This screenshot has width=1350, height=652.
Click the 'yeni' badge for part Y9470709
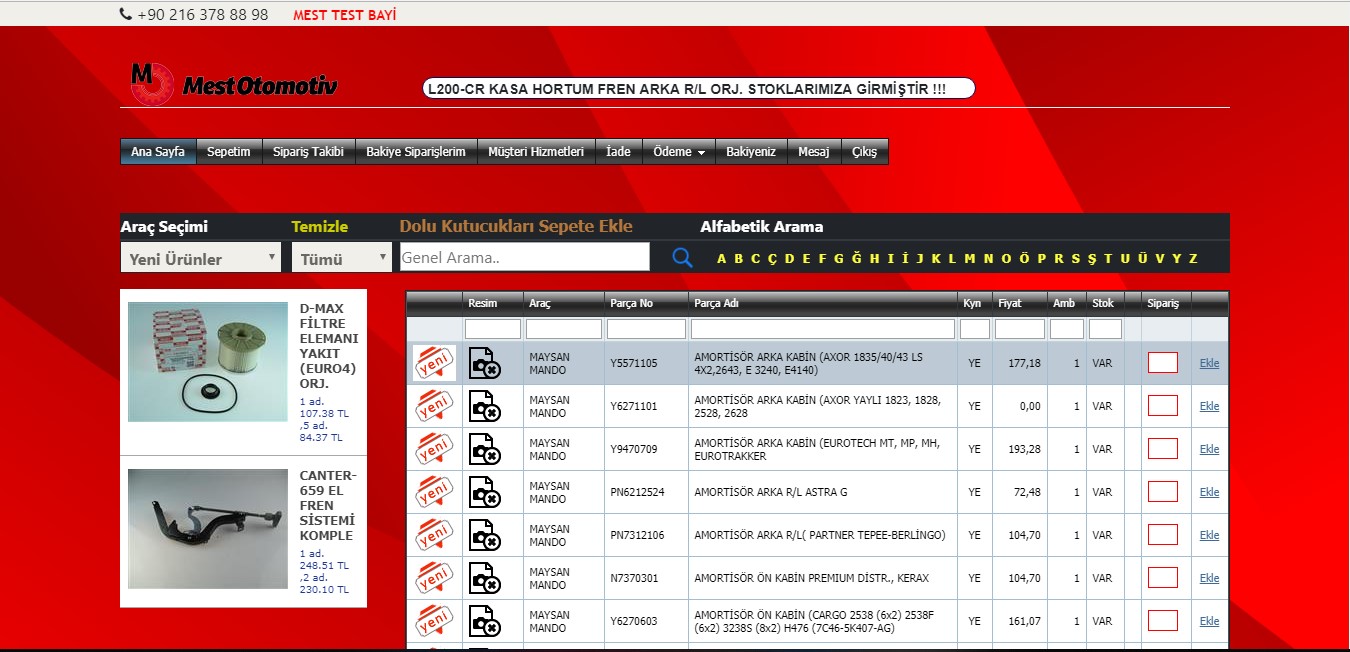pyautogui.click(x=434, y=449)
